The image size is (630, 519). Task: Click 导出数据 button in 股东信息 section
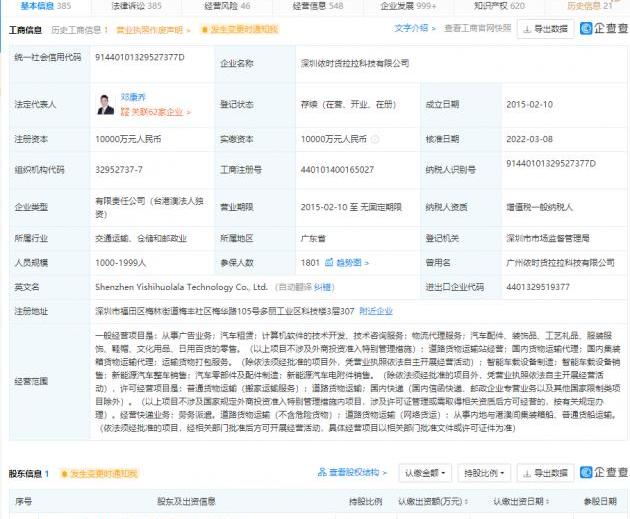545,473
